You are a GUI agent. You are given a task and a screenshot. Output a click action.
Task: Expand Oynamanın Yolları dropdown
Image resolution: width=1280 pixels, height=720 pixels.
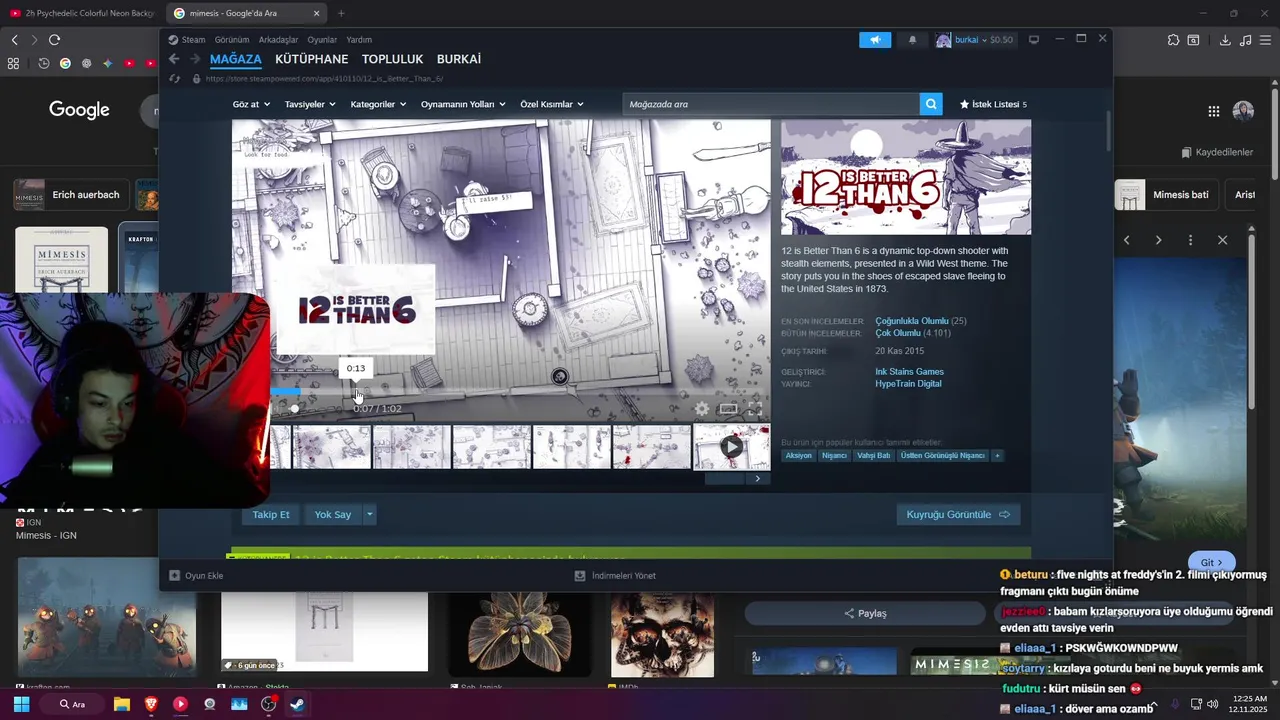(x=463, y=104)
